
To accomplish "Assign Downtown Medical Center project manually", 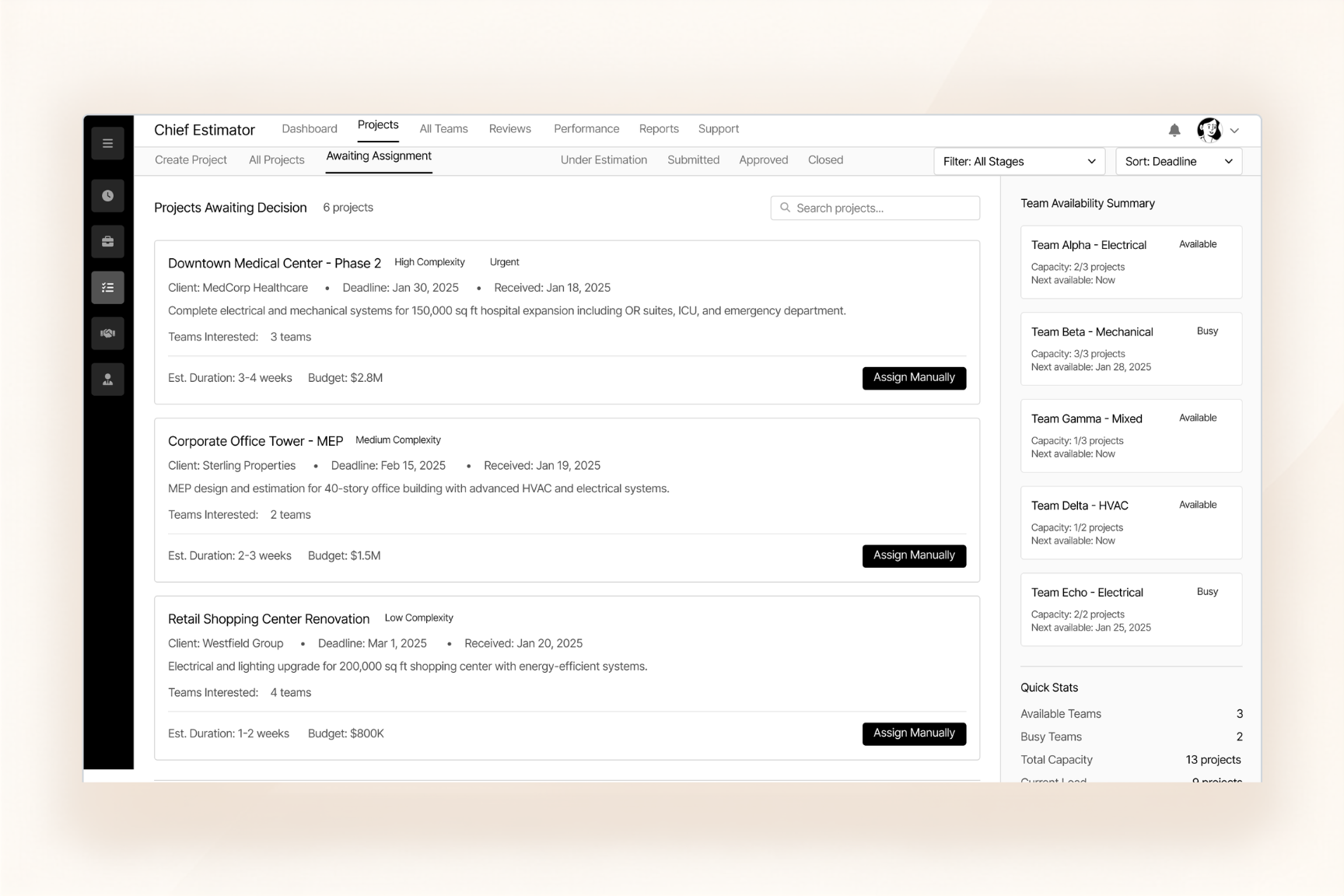I will click(x=914, y=378).
